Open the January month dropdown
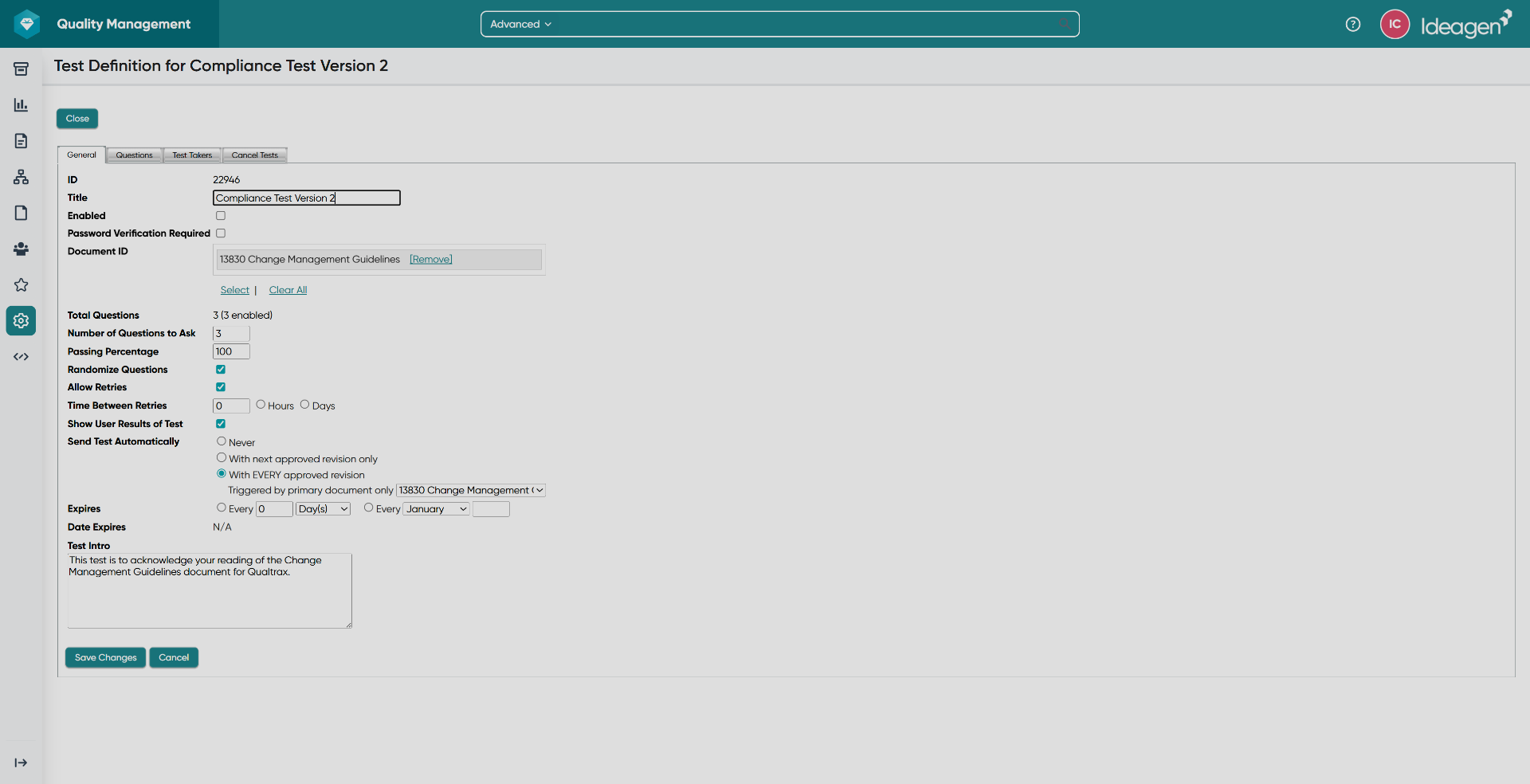The width and height of the screenshot is (1530, 784). [x=437, y=509]
